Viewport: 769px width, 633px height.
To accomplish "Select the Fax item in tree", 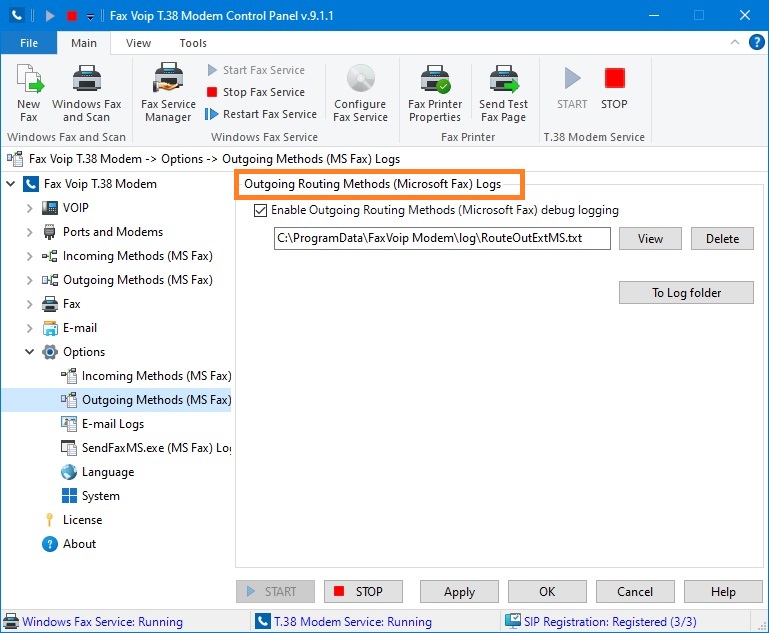I will 61,304.
